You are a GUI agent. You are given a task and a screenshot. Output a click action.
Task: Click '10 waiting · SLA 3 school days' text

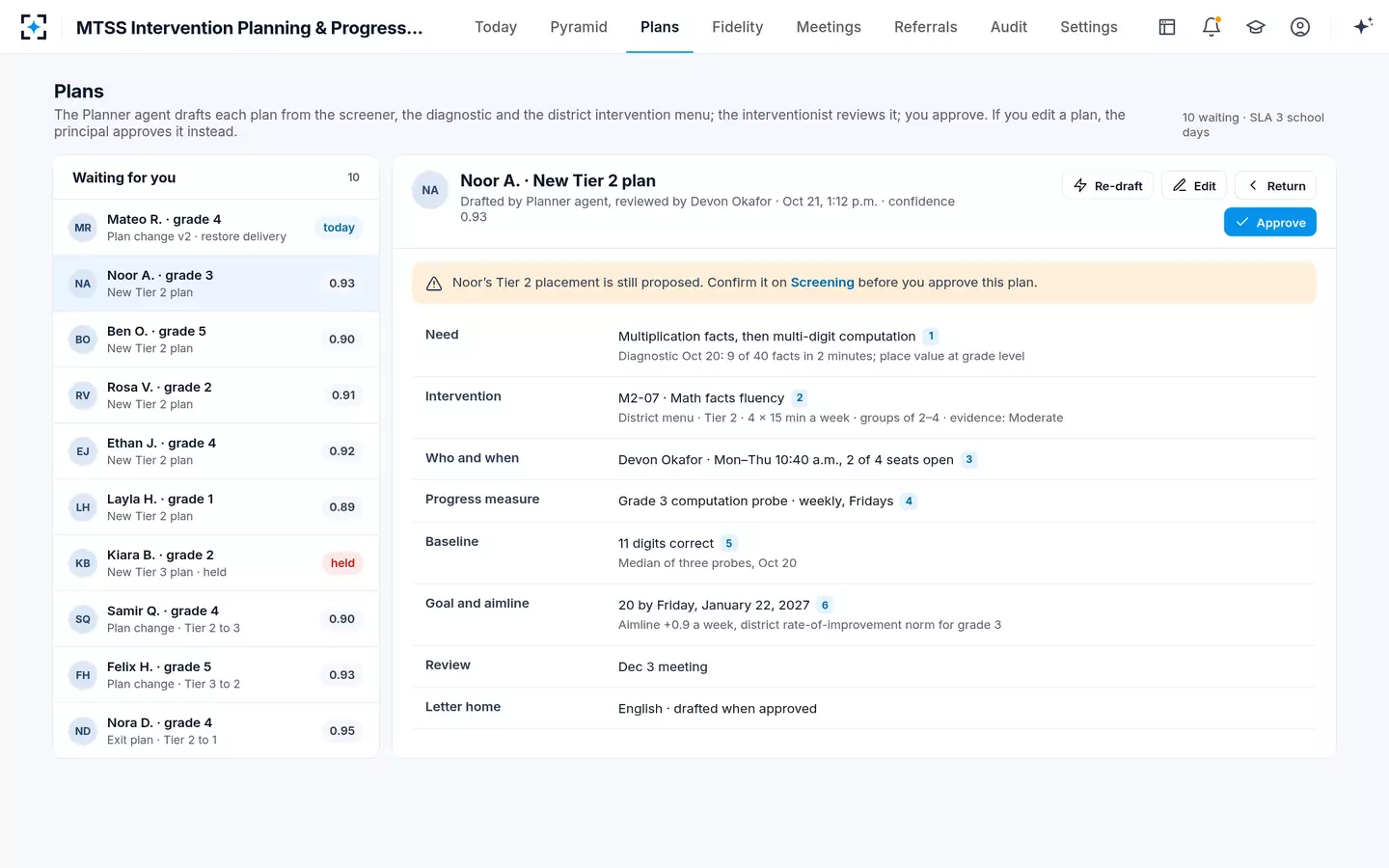click(1253, 125)
